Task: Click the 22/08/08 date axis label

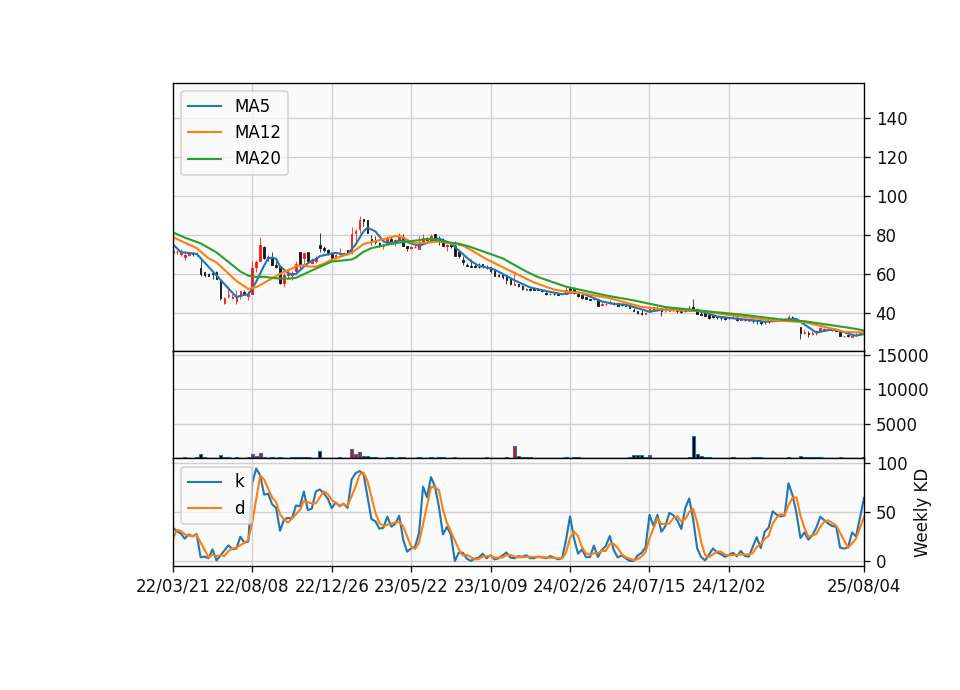Action: (x=252, y=586)
